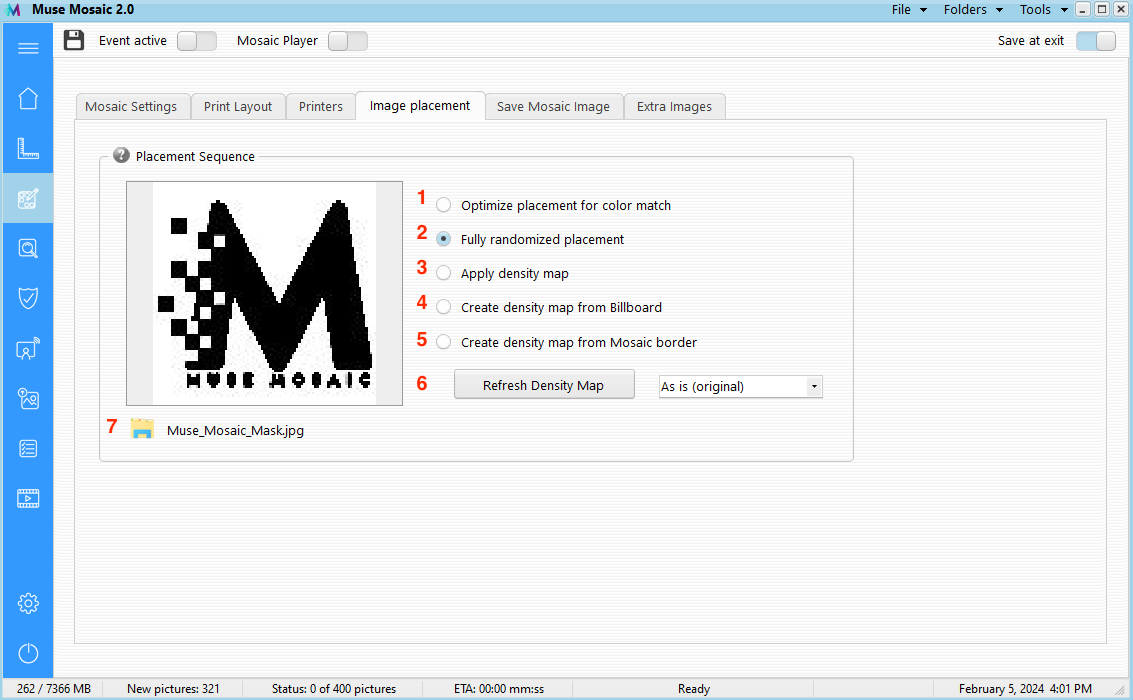This screenshot has width=1133, height=700.
Task: Go to the Home sidebar icon
Action: [x=28, y=98]
